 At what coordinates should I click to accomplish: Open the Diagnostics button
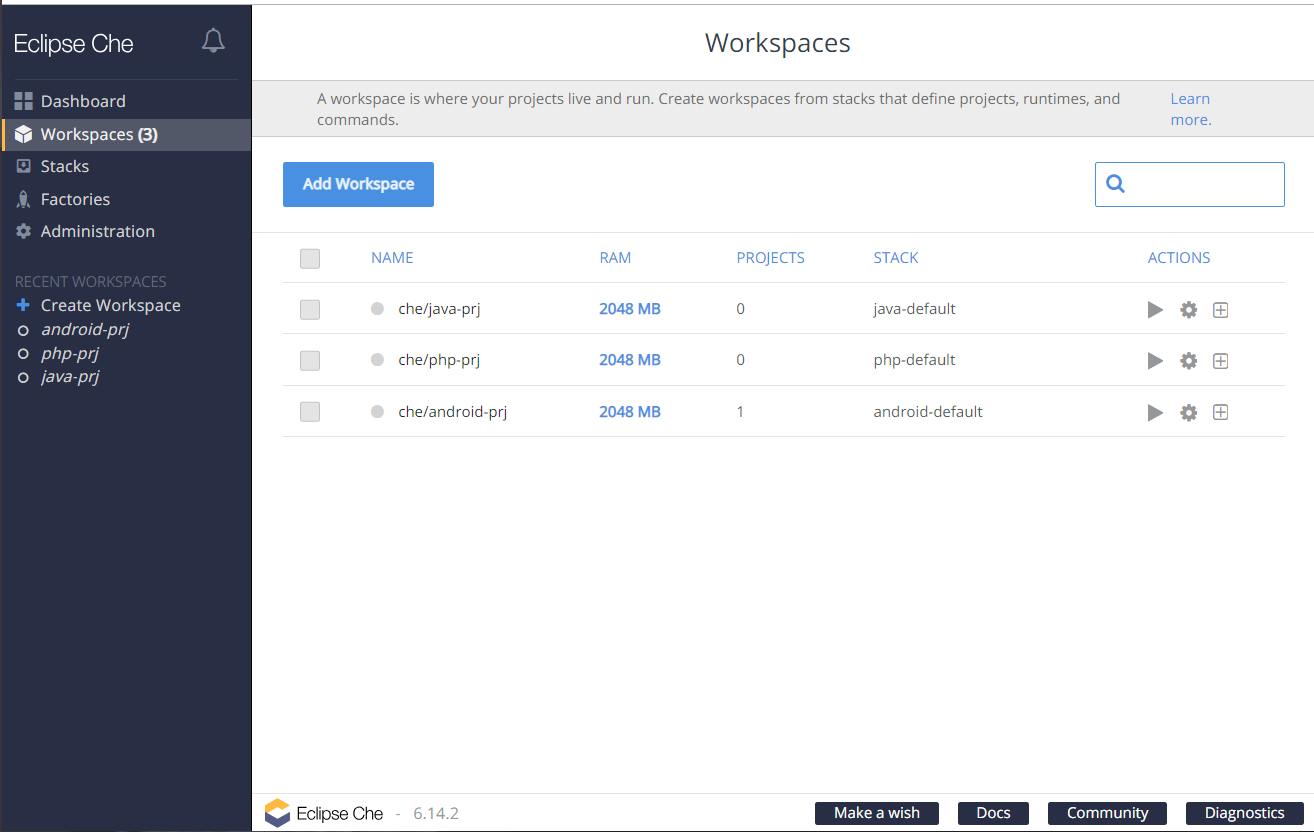[x=1245, y=813]
